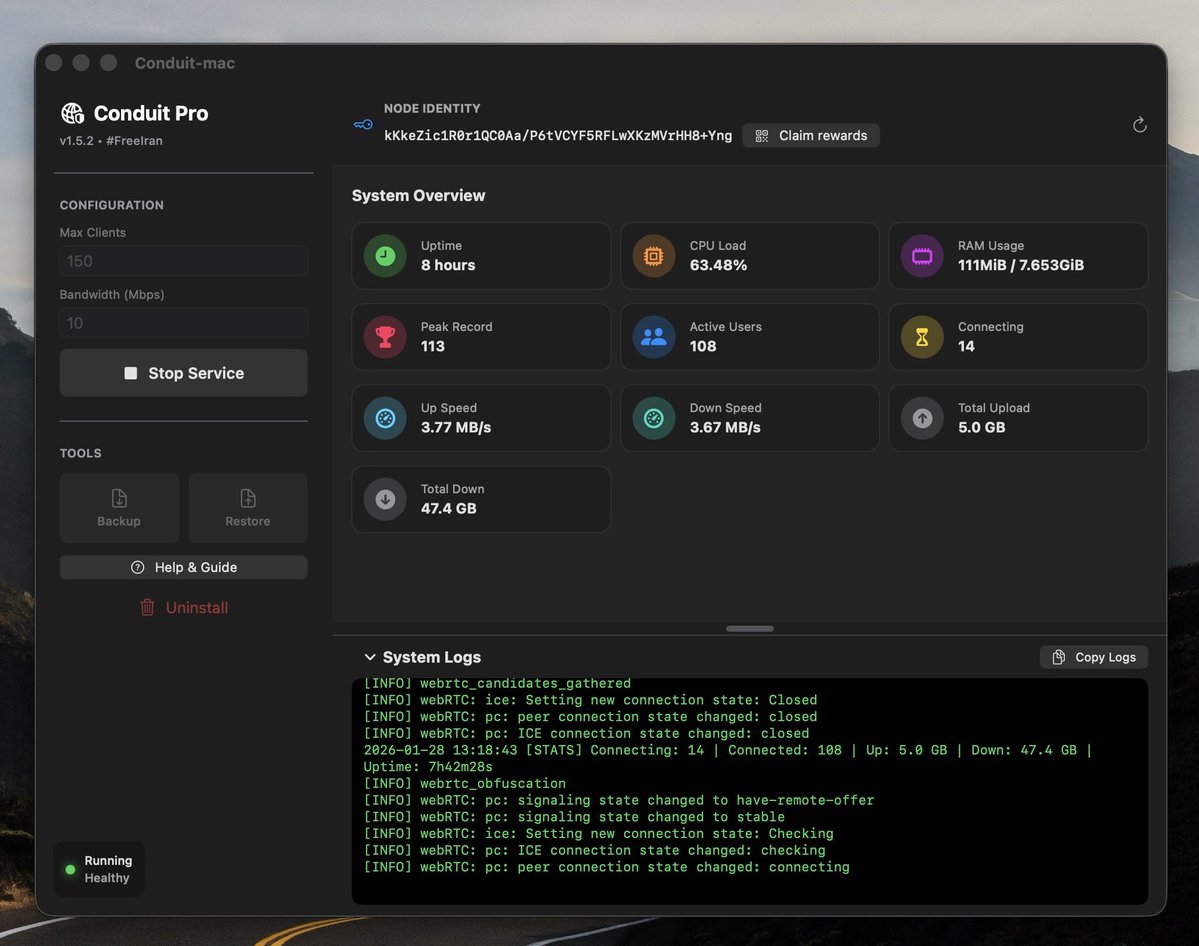Viewport: 1199px width, 946px height.
Task: Click the Up Speed gauge icon
Action: (385, 418)
